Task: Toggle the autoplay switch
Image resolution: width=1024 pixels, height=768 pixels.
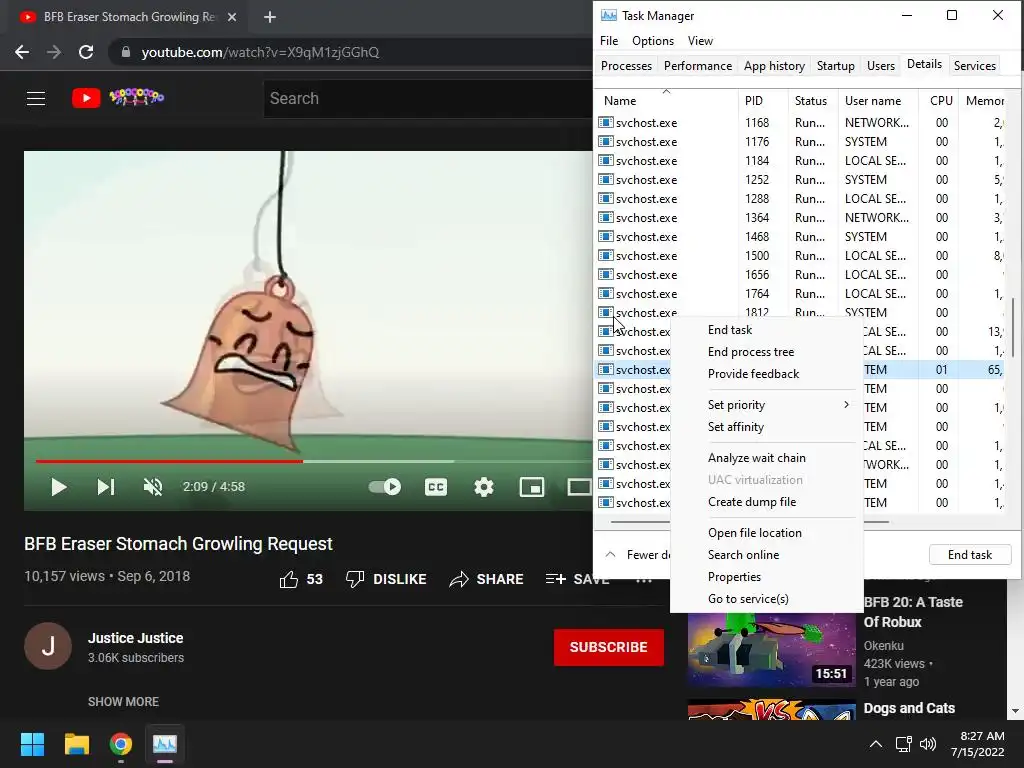Action: (x=385, y=487)
